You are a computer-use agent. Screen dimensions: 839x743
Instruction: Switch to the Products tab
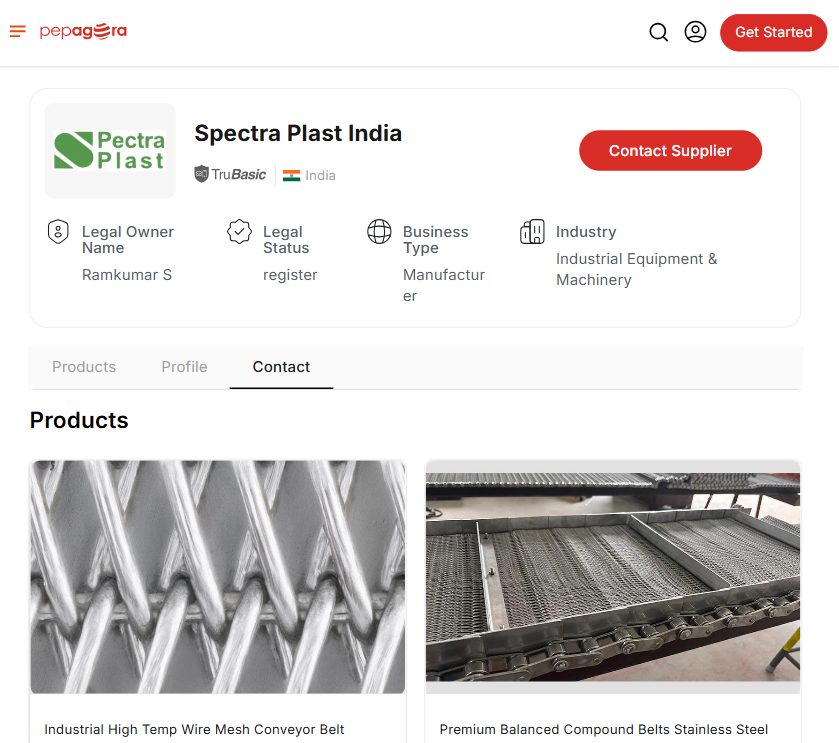point(84,367)
